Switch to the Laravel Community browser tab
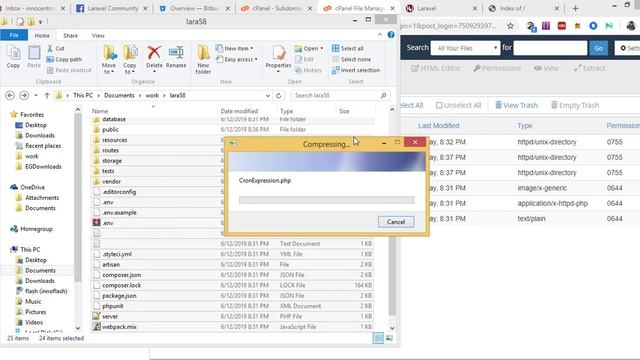The width and height of the screenshot is (640, 360). pyautogui.click(x=112, y=8)
